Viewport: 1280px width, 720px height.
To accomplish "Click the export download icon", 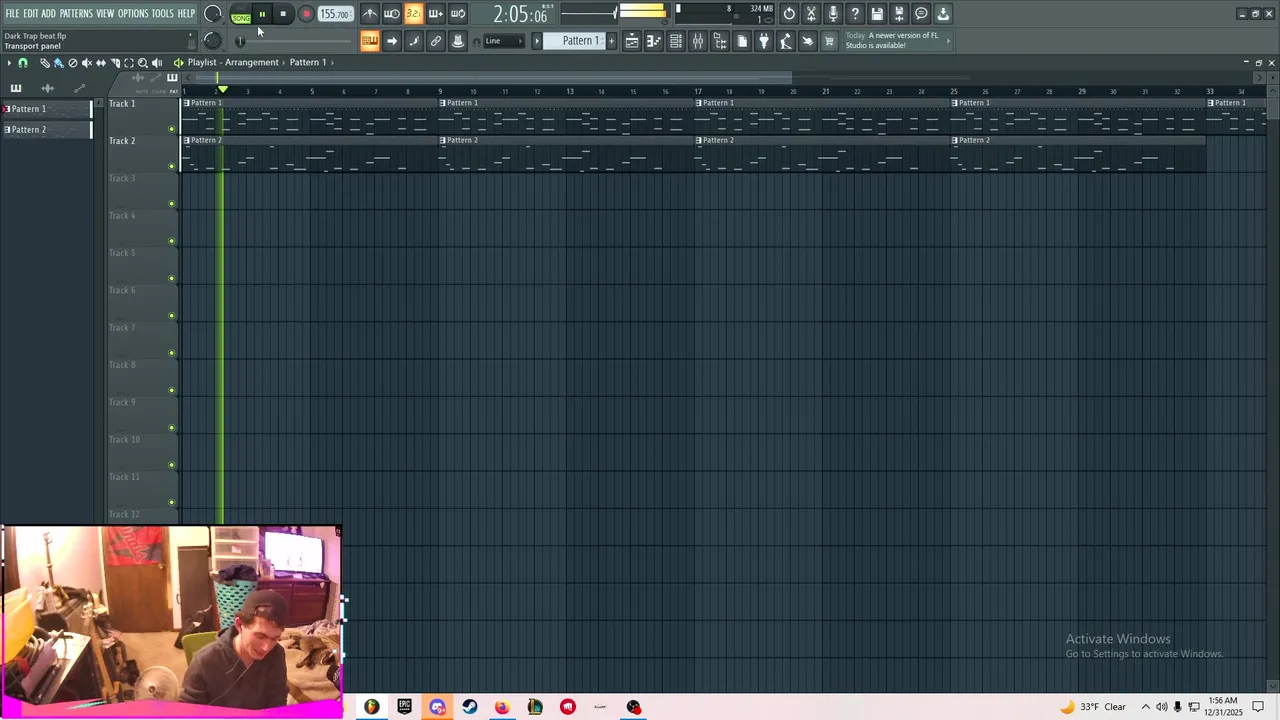I will (x=943, y=14).
